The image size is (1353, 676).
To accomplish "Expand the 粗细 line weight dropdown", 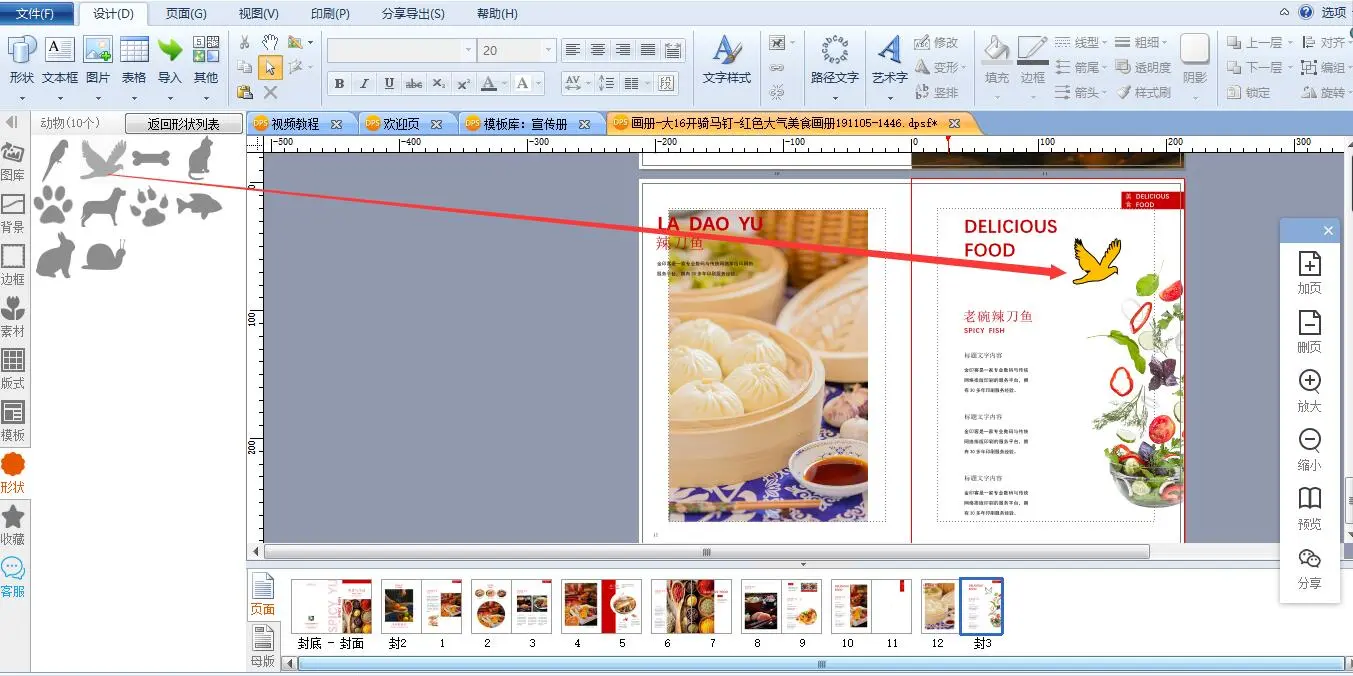I will pos(1165,43).
